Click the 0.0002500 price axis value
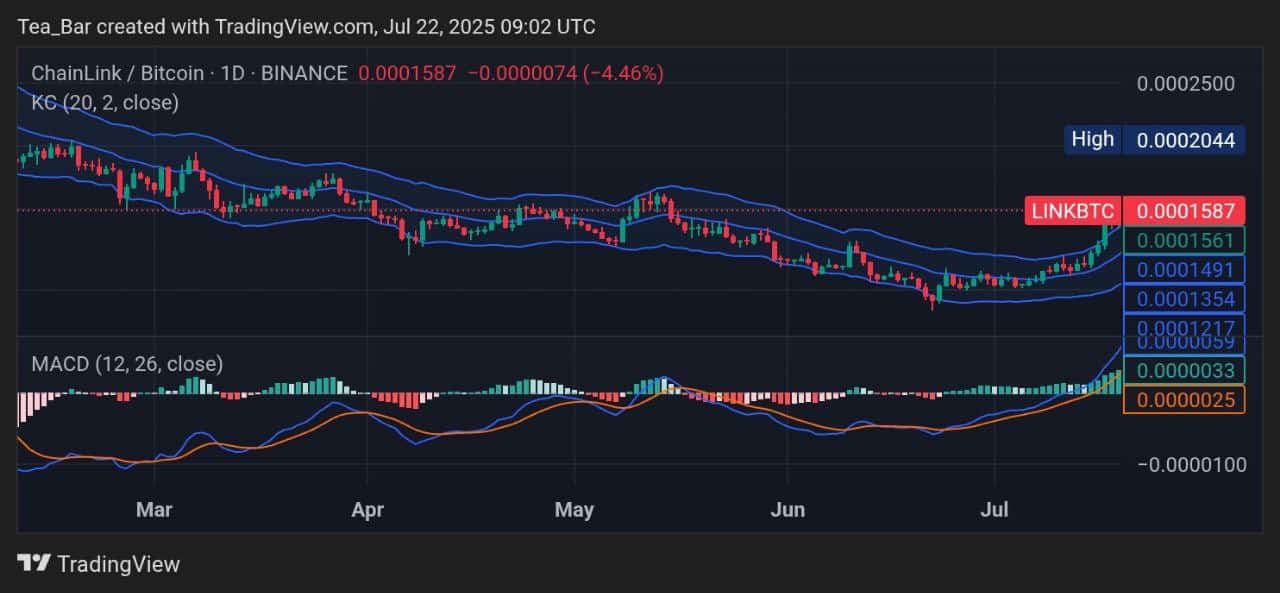Viewport: 1280px width, 593px height. point(1185,84)
